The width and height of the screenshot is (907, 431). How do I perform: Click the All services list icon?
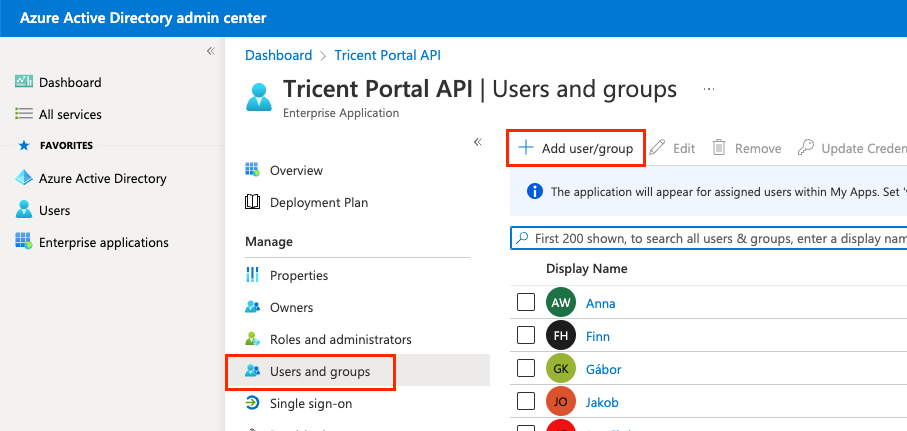point(24,113)
